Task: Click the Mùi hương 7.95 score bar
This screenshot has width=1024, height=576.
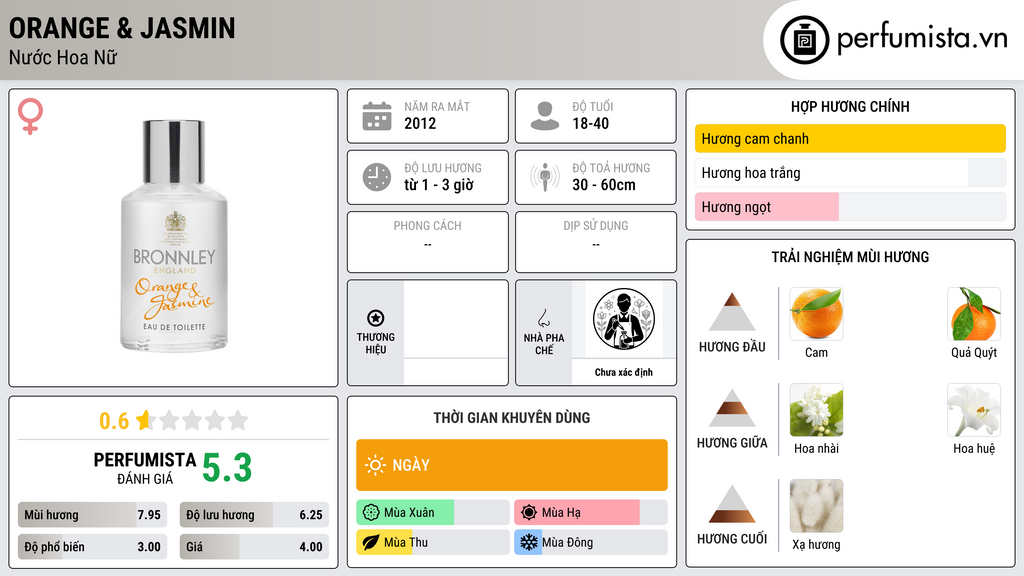Action: 92,515
